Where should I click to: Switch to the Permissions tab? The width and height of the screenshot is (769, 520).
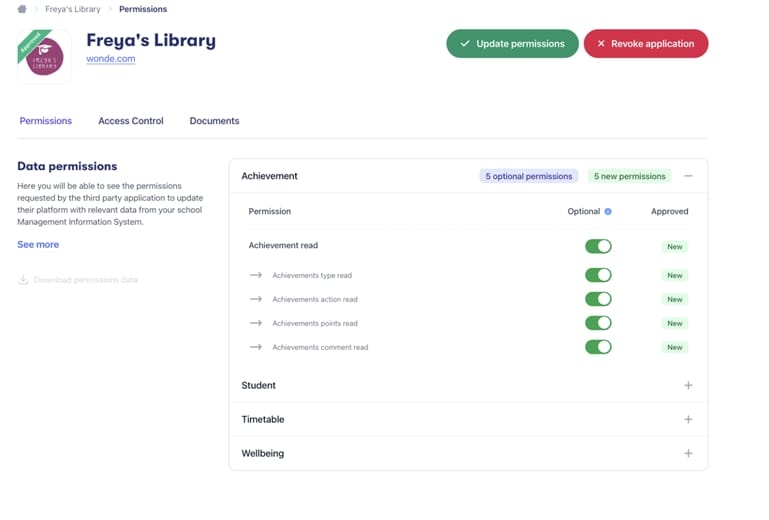46,121
